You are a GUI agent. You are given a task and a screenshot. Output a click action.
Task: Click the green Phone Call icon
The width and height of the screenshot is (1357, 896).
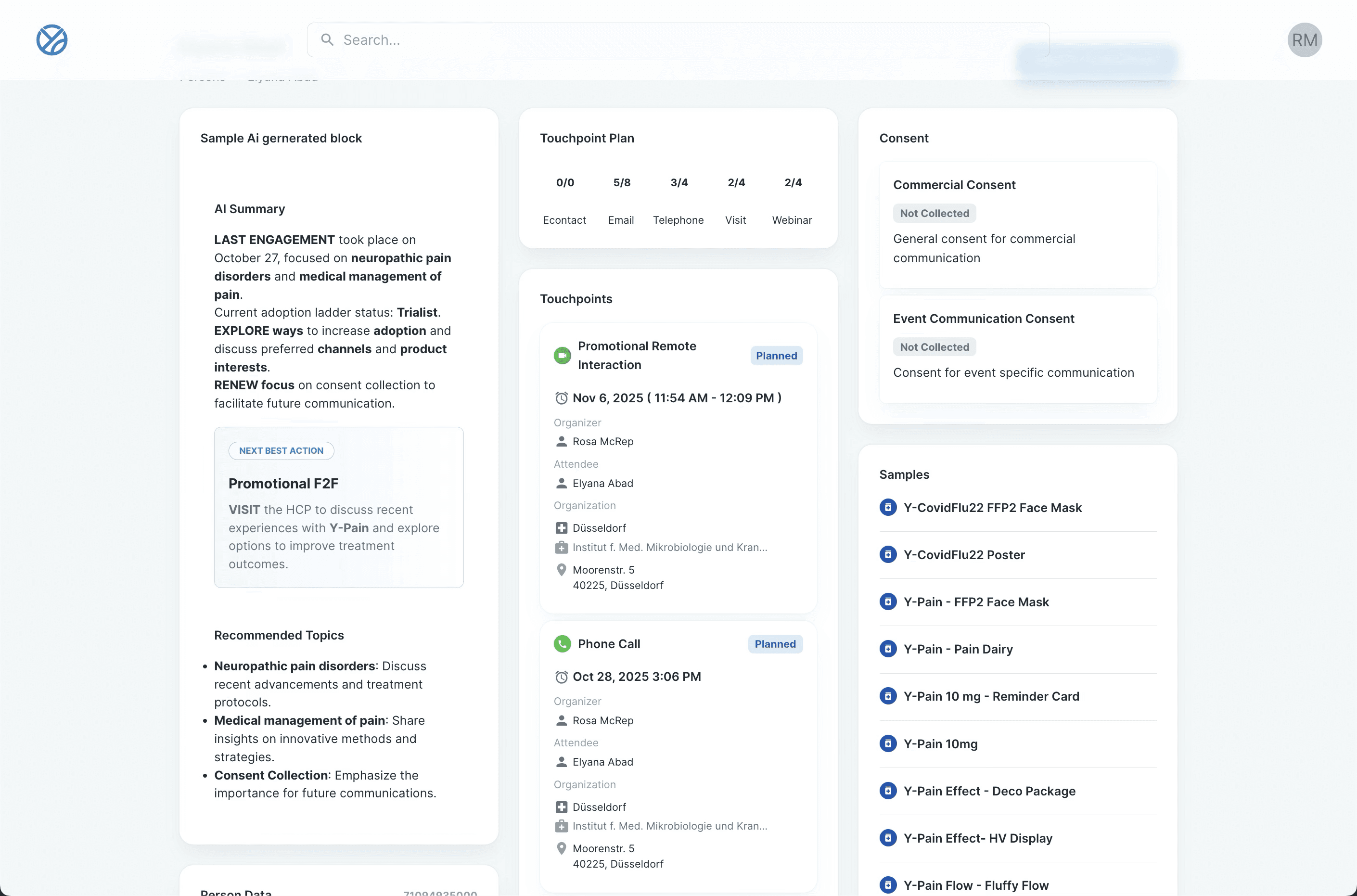(x=562, y=644)
